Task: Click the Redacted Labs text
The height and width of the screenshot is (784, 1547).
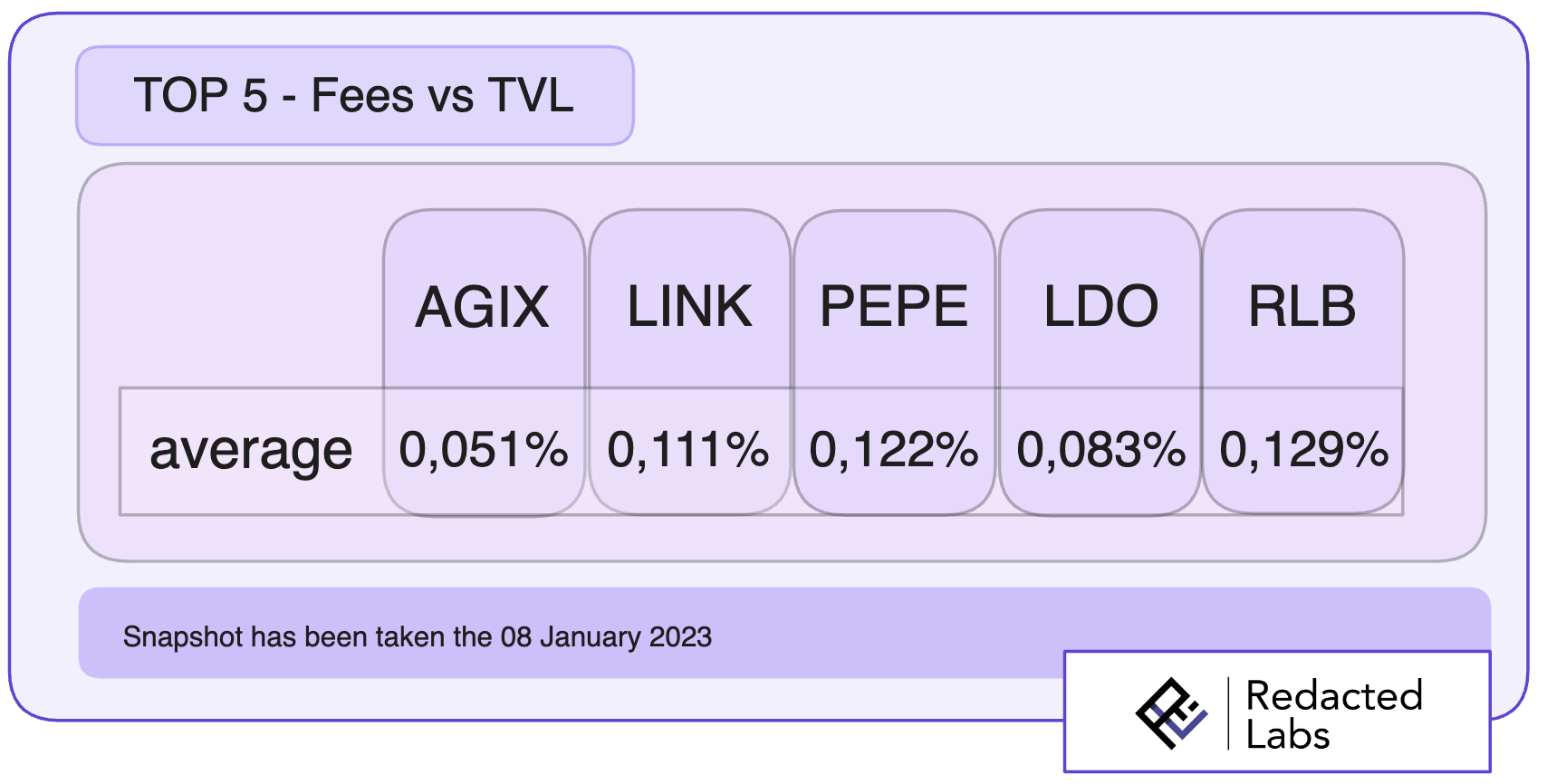Action: (1334, 714)
